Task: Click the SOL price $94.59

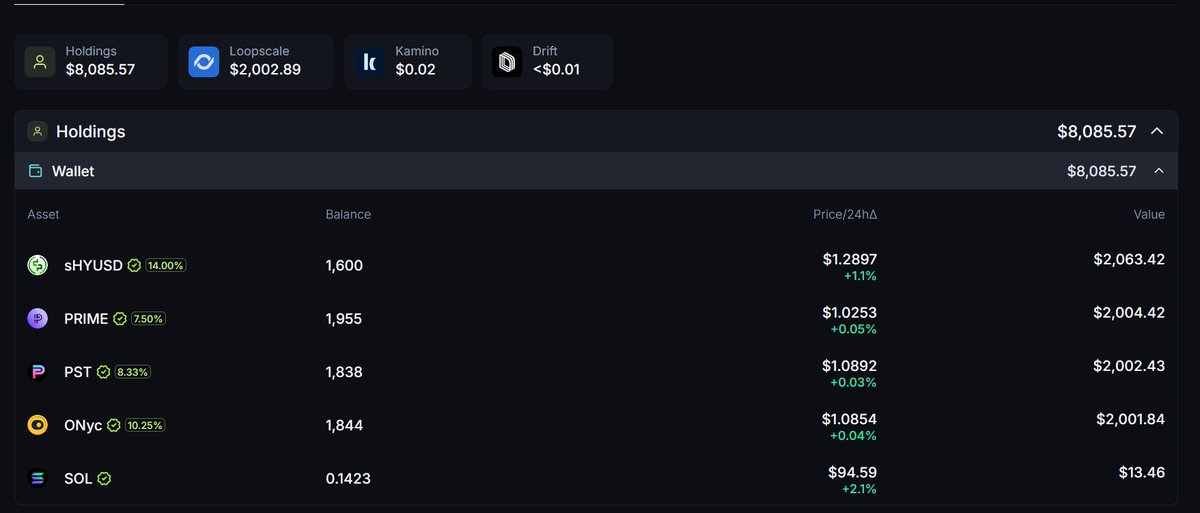Action: coord(853,472)
